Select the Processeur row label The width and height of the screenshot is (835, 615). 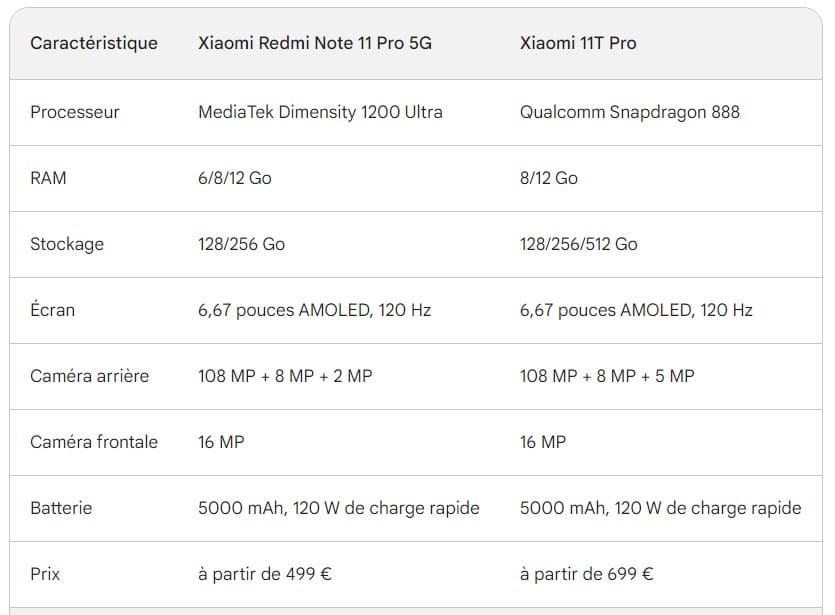pos(75,112)
